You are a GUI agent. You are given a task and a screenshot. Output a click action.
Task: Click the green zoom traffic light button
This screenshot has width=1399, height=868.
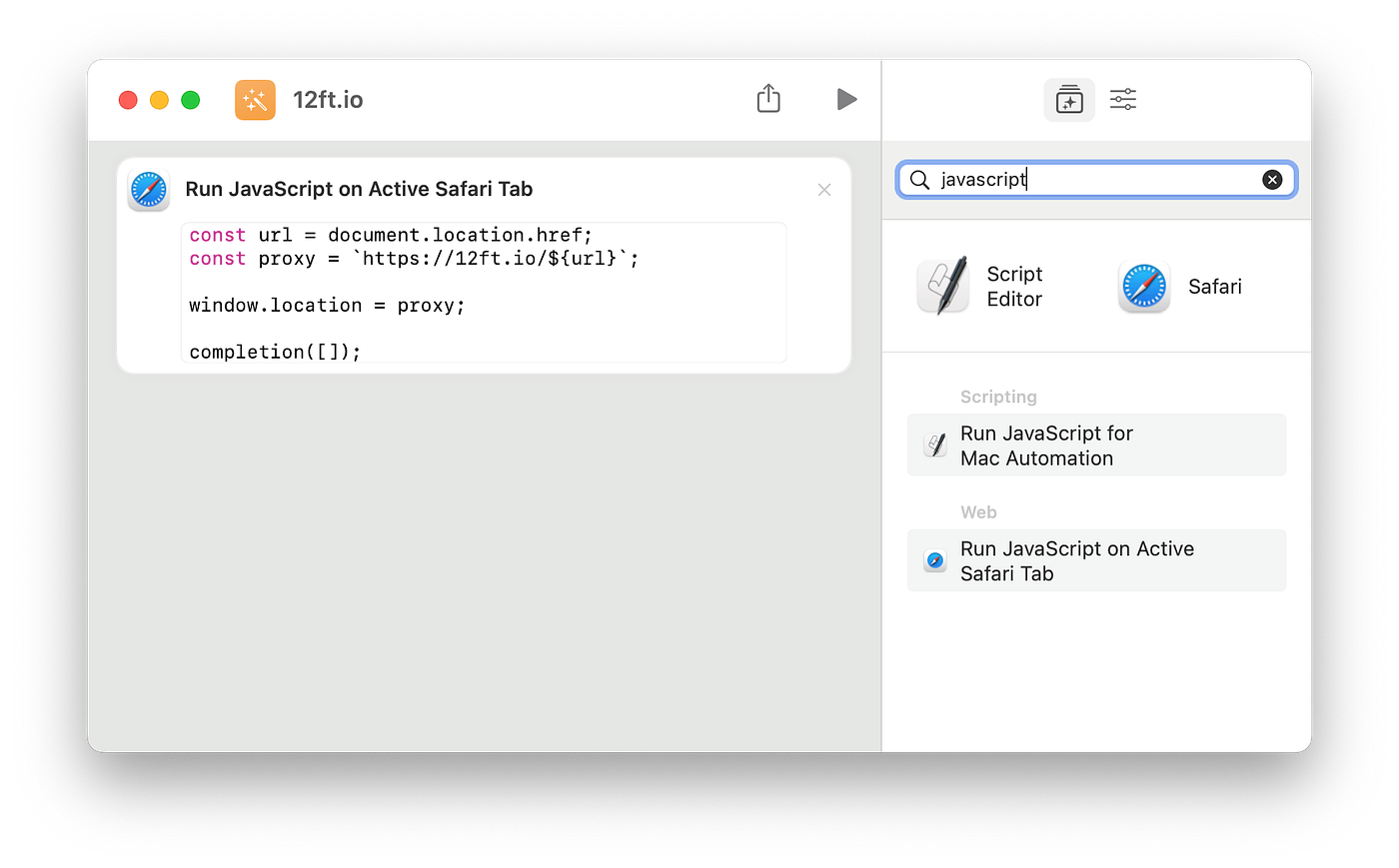pyautogui.click(x=190, y=100)
